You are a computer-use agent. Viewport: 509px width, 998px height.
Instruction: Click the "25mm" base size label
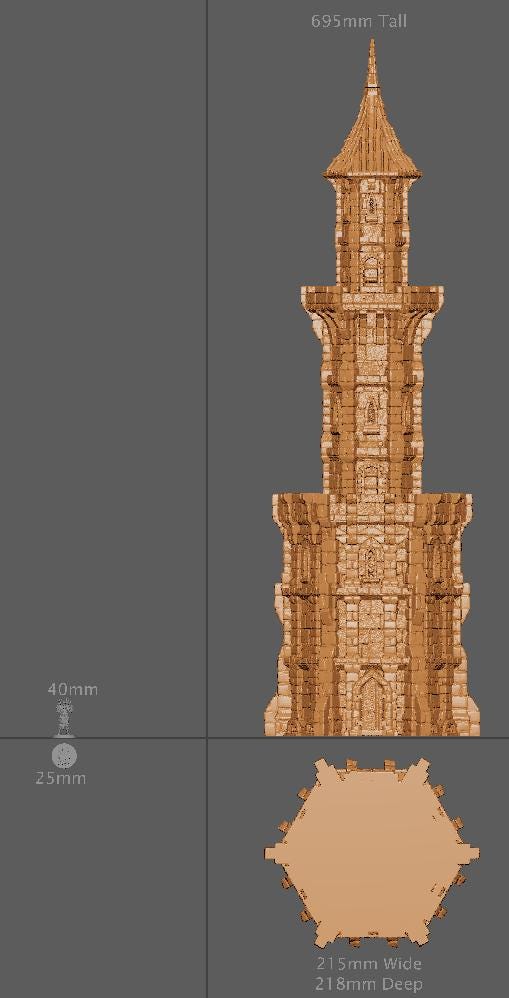point(60,778)
